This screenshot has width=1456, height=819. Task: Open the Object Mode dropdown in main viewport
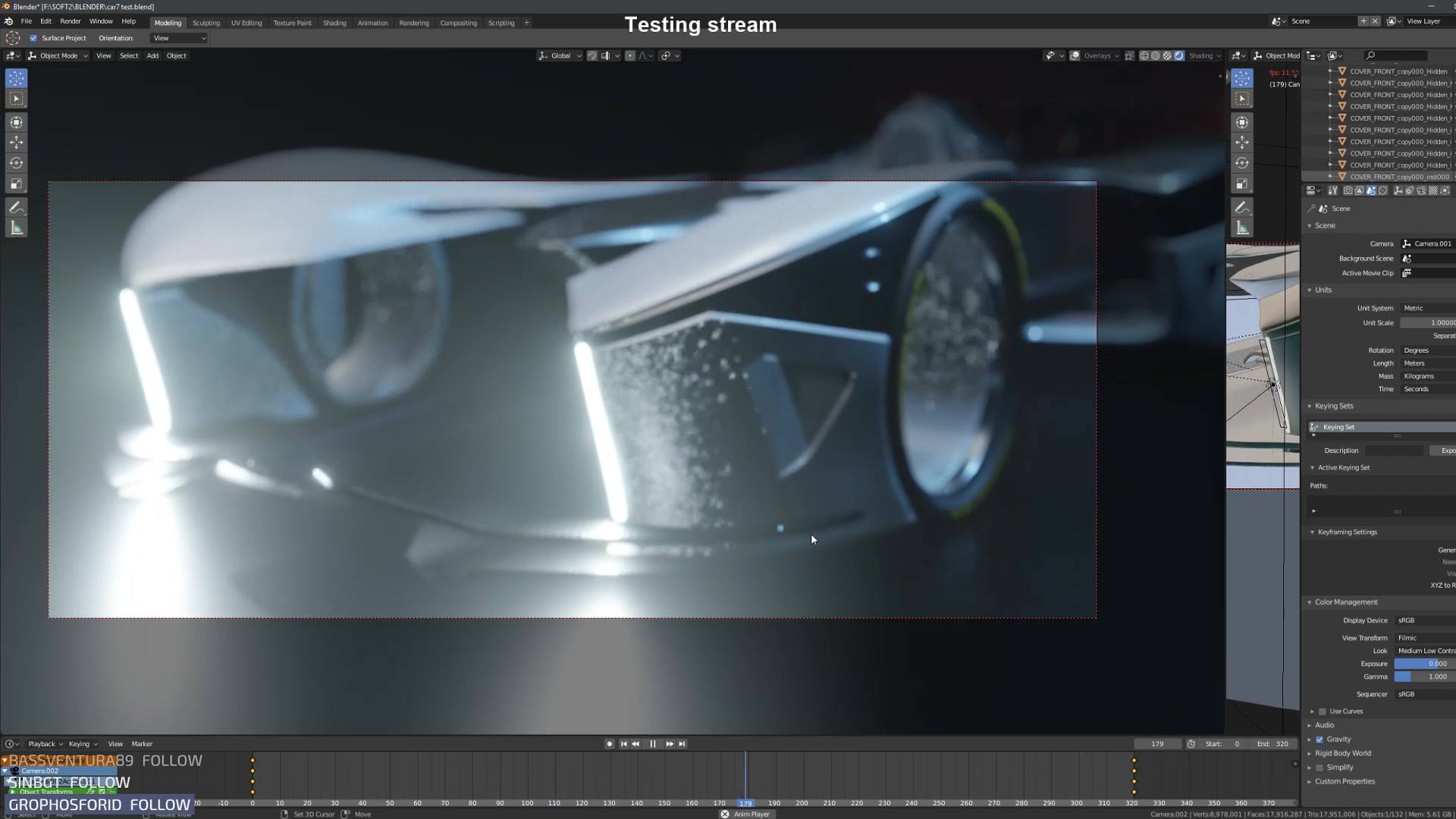(58, 56)
